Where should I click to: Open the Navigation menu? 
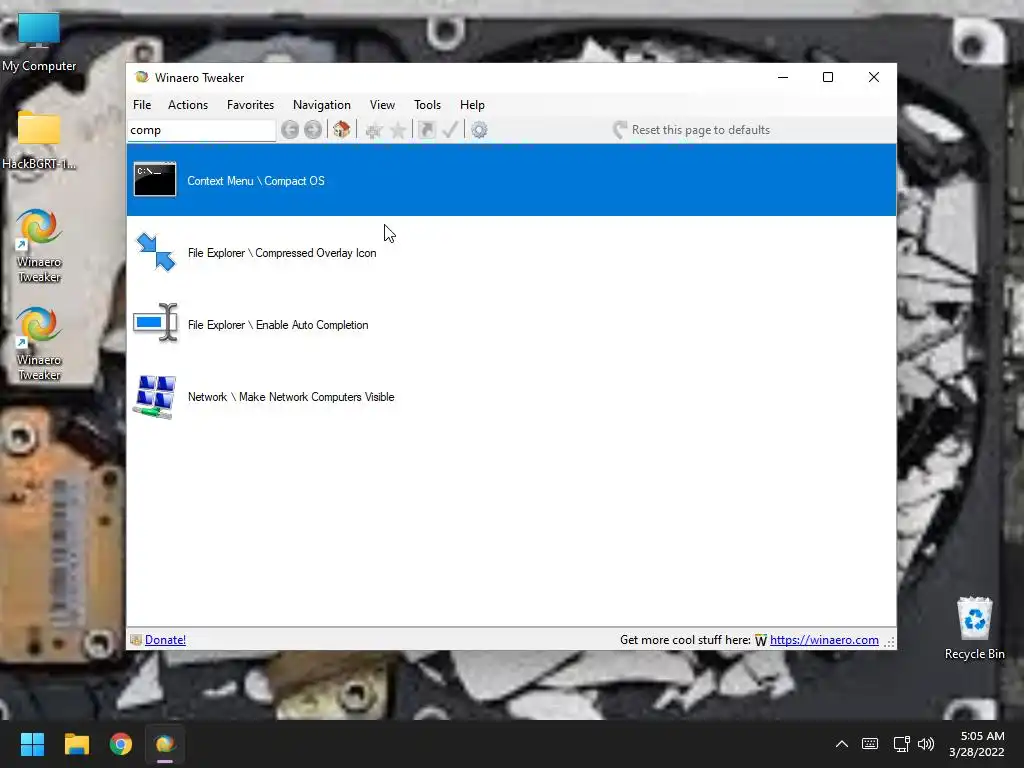321,104
